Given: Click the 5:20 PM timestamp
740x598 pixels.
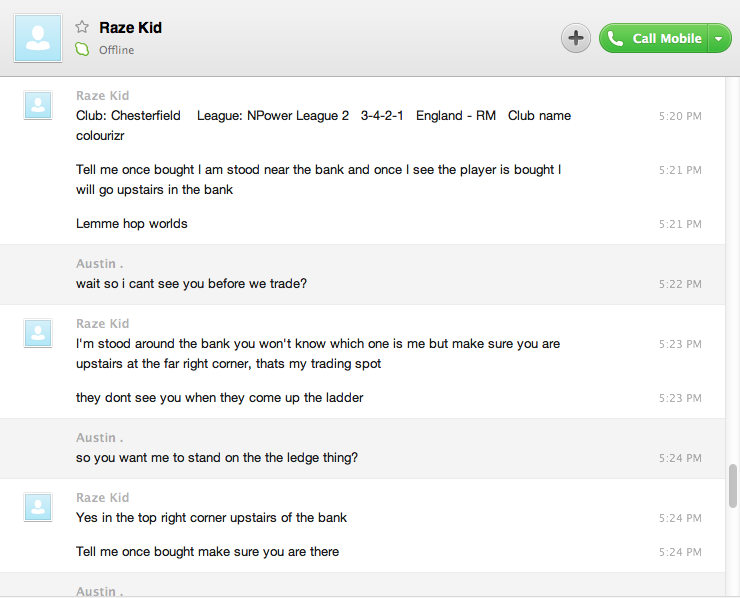Looking at the screenshot, I should 680,116.
